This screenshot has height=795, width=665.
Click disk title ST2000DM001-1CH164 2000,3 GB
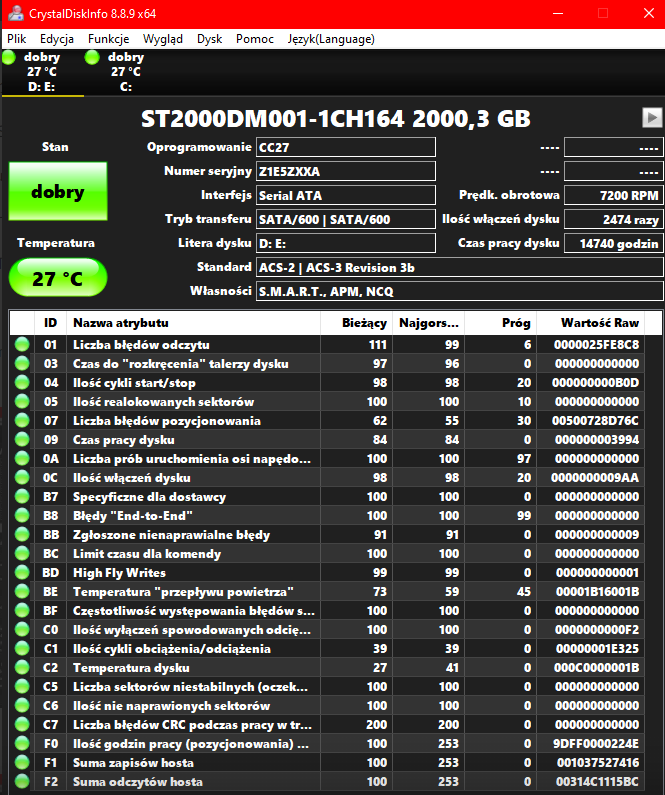pyautogui.click(x=336, y=119)
